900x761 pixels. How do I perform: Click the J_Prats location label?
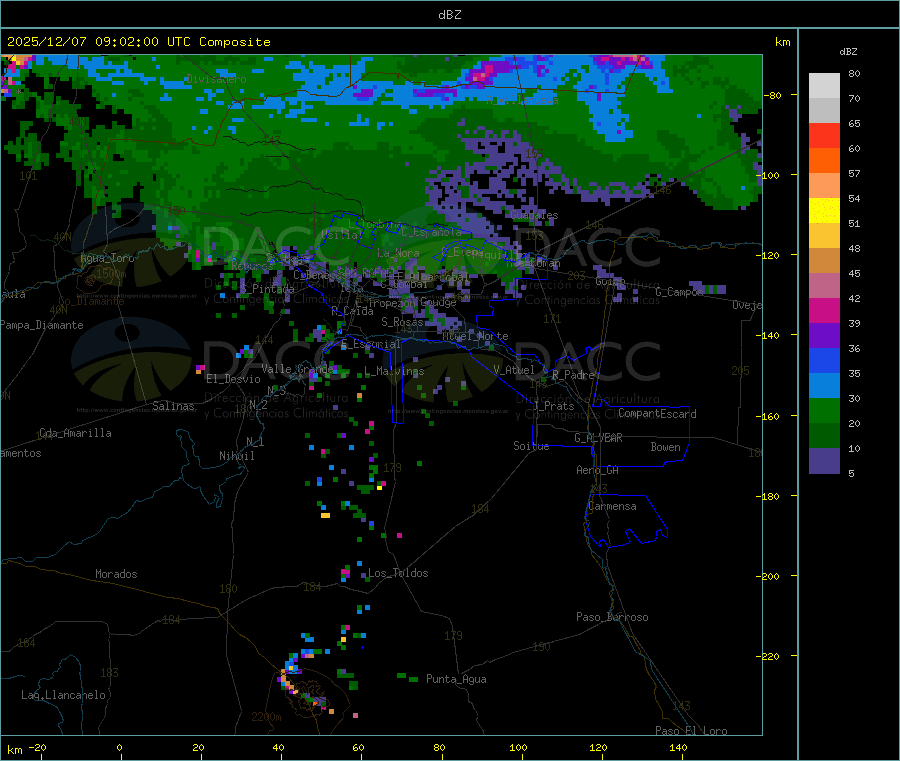[x=553, y=406]
